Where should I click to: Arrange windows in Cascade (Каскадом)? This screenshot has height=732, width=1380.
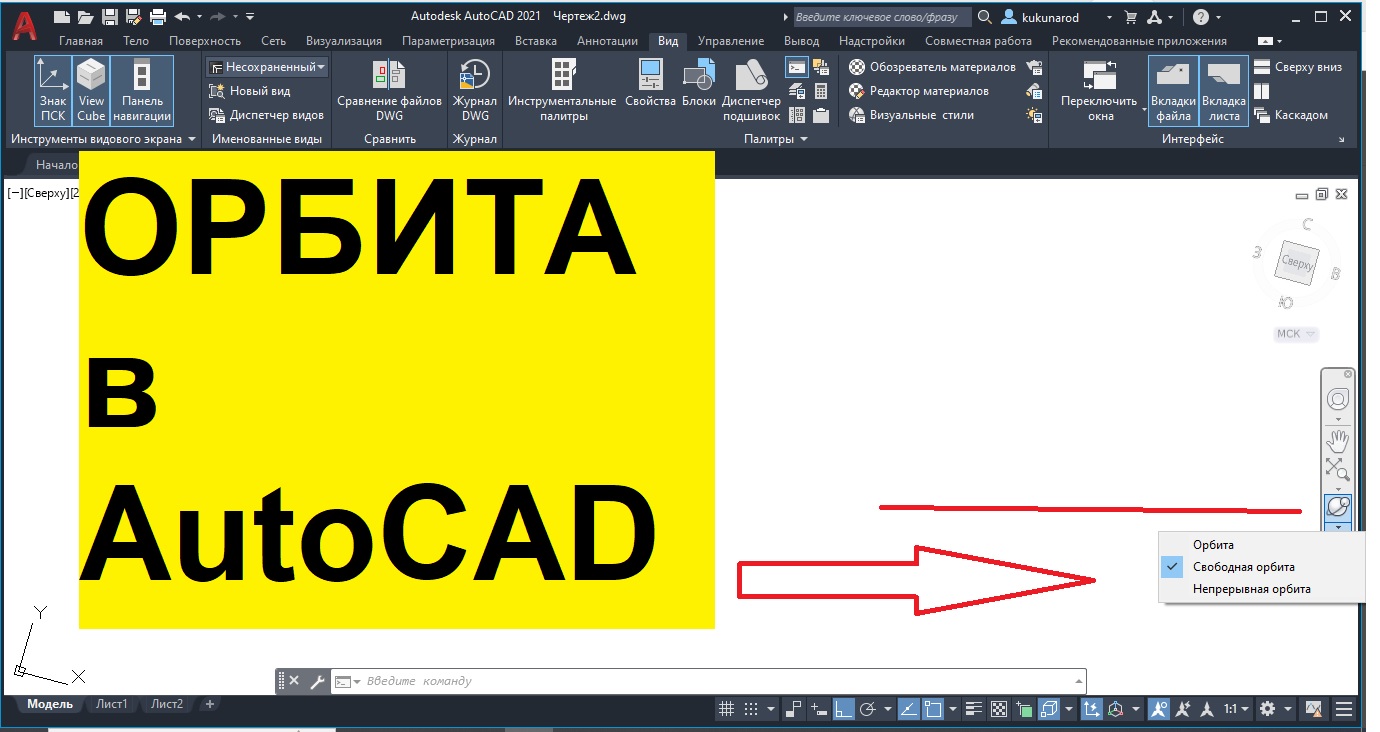pos(1290,115)
